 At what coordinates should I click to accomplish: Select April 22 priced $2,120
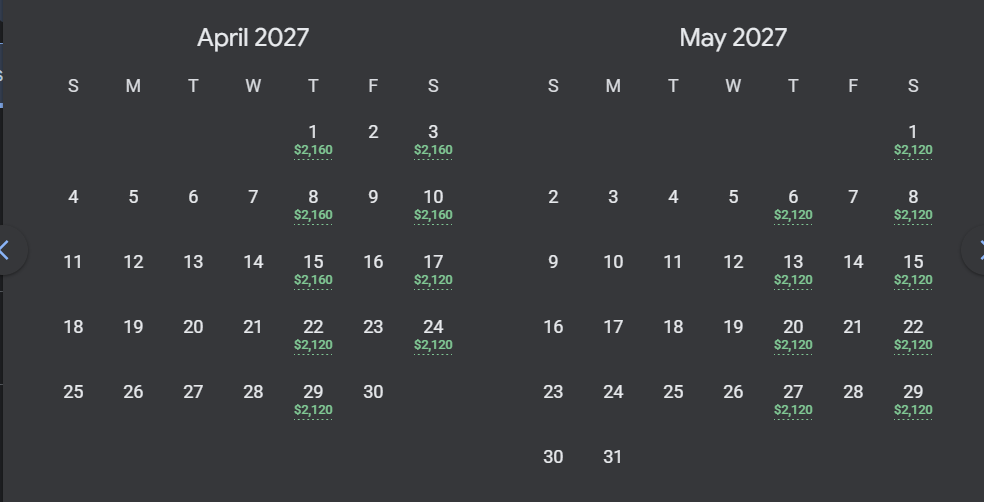coord(313,335)
